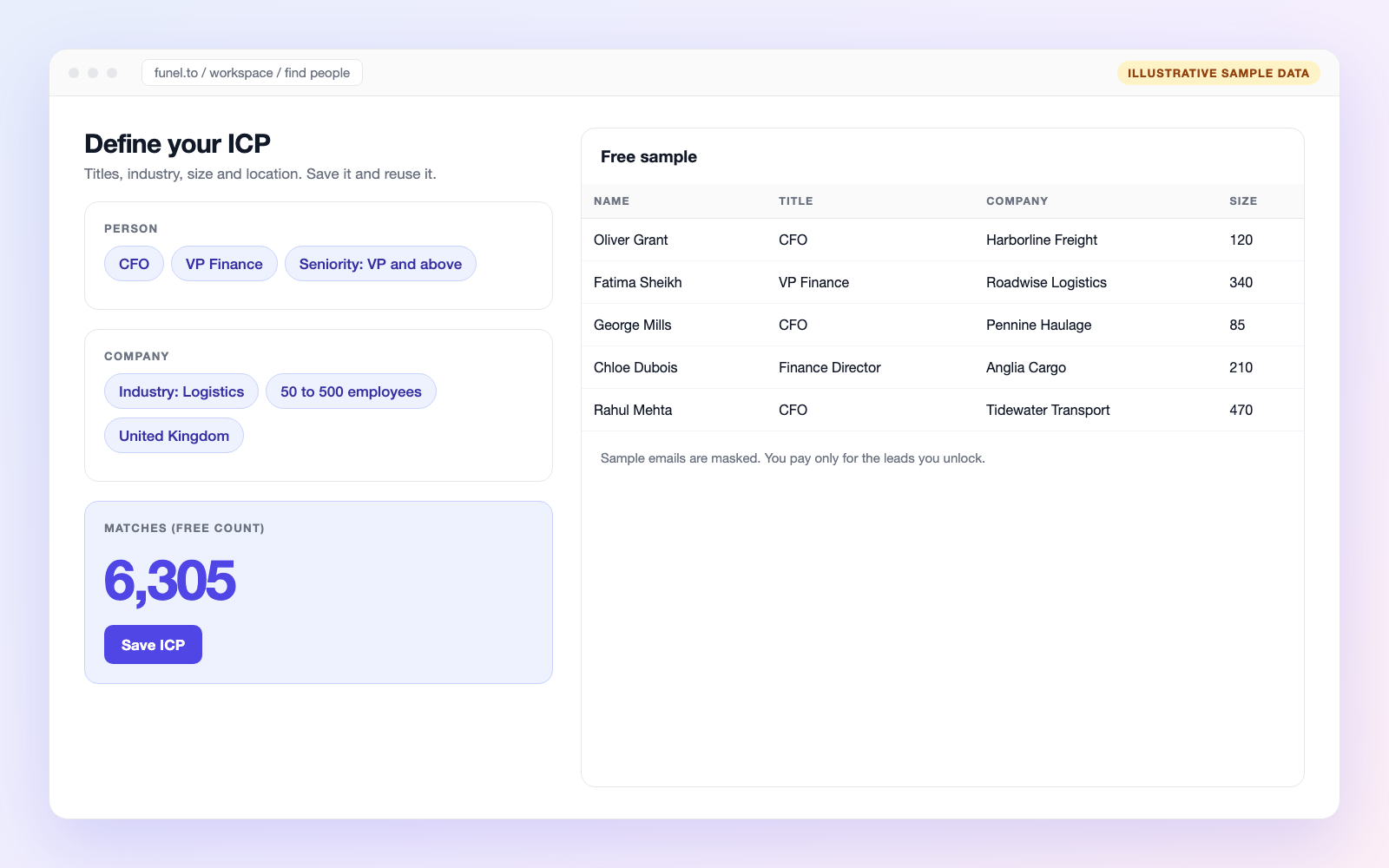Click the Anglia Cargo company cell
This screenshot has height=868, width=1389.
pos(1026,367)
